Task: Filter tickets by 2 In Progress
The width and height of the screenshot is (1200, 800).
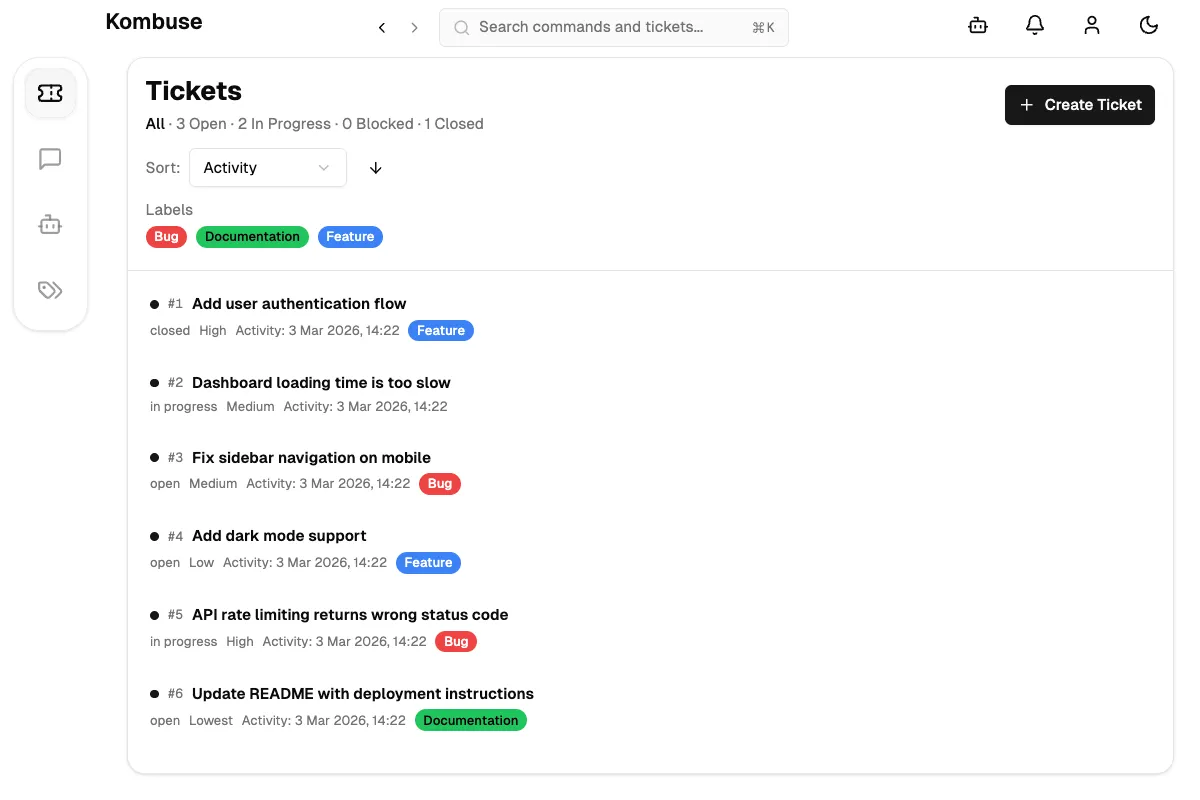Action: point(284,124)
